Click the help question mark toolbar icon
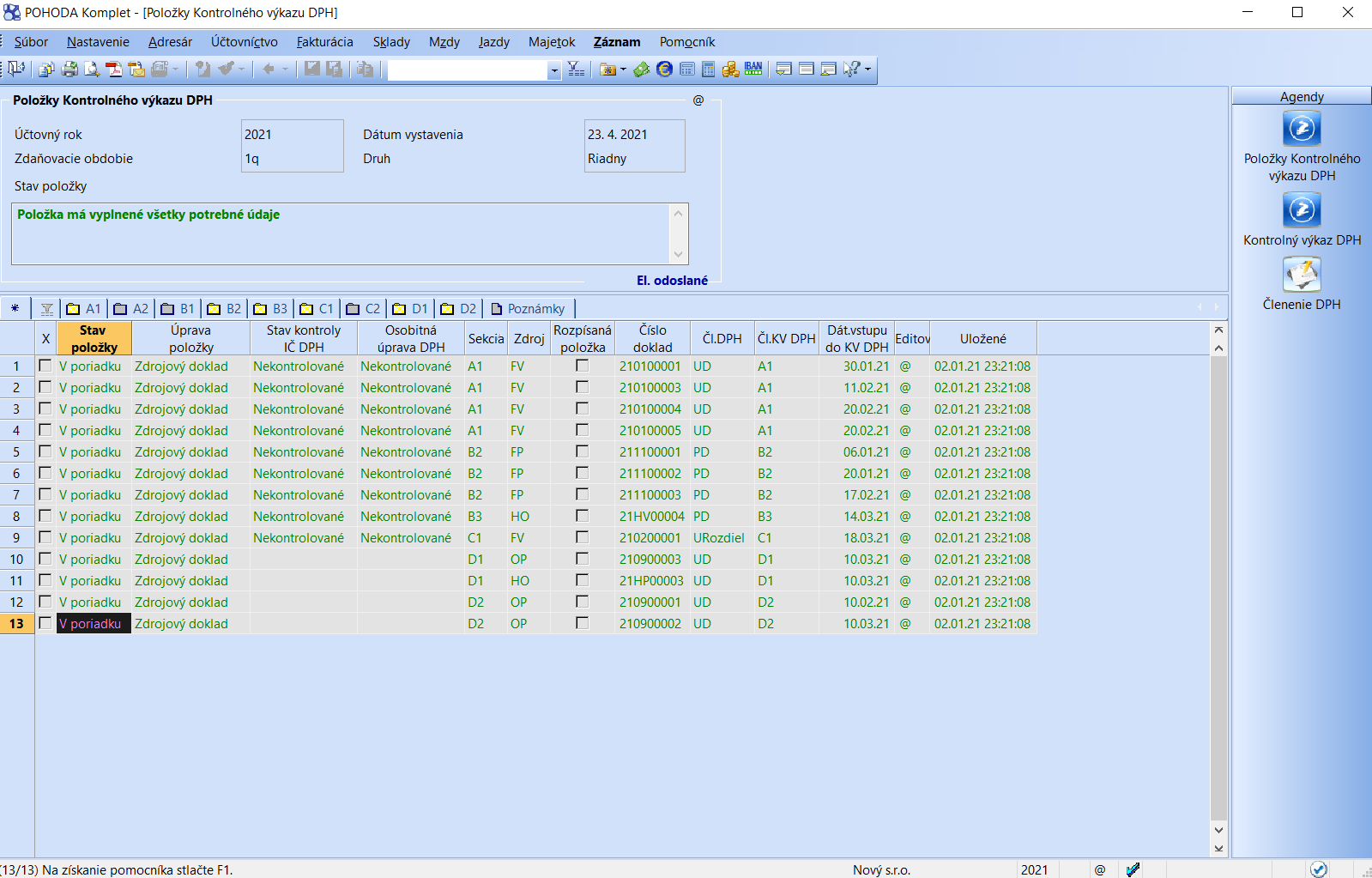Screen dimensions: 1372x878 [851, 70]
